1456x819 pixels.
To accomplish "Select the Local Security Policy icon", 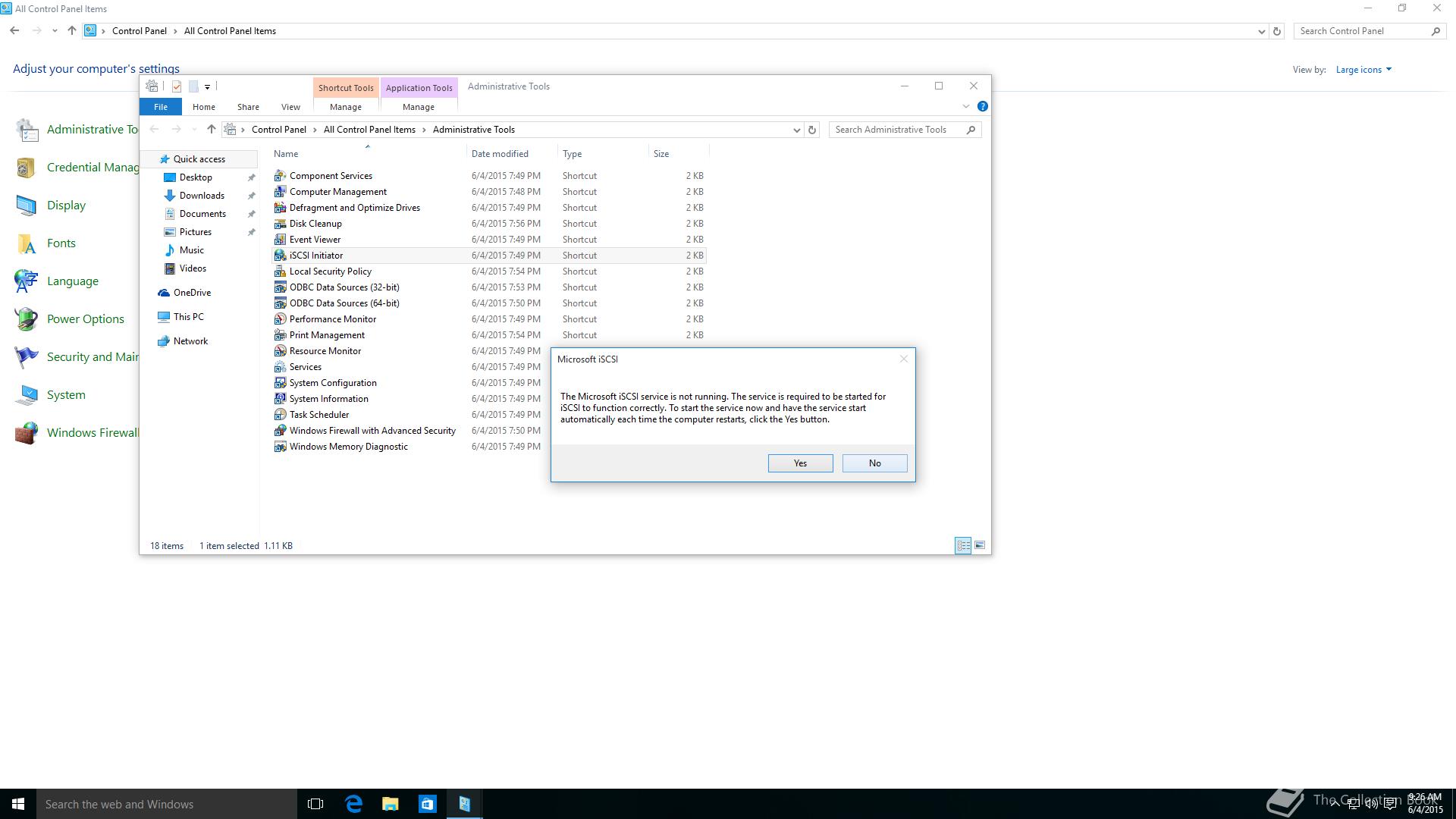I will (x=280, y=271).
